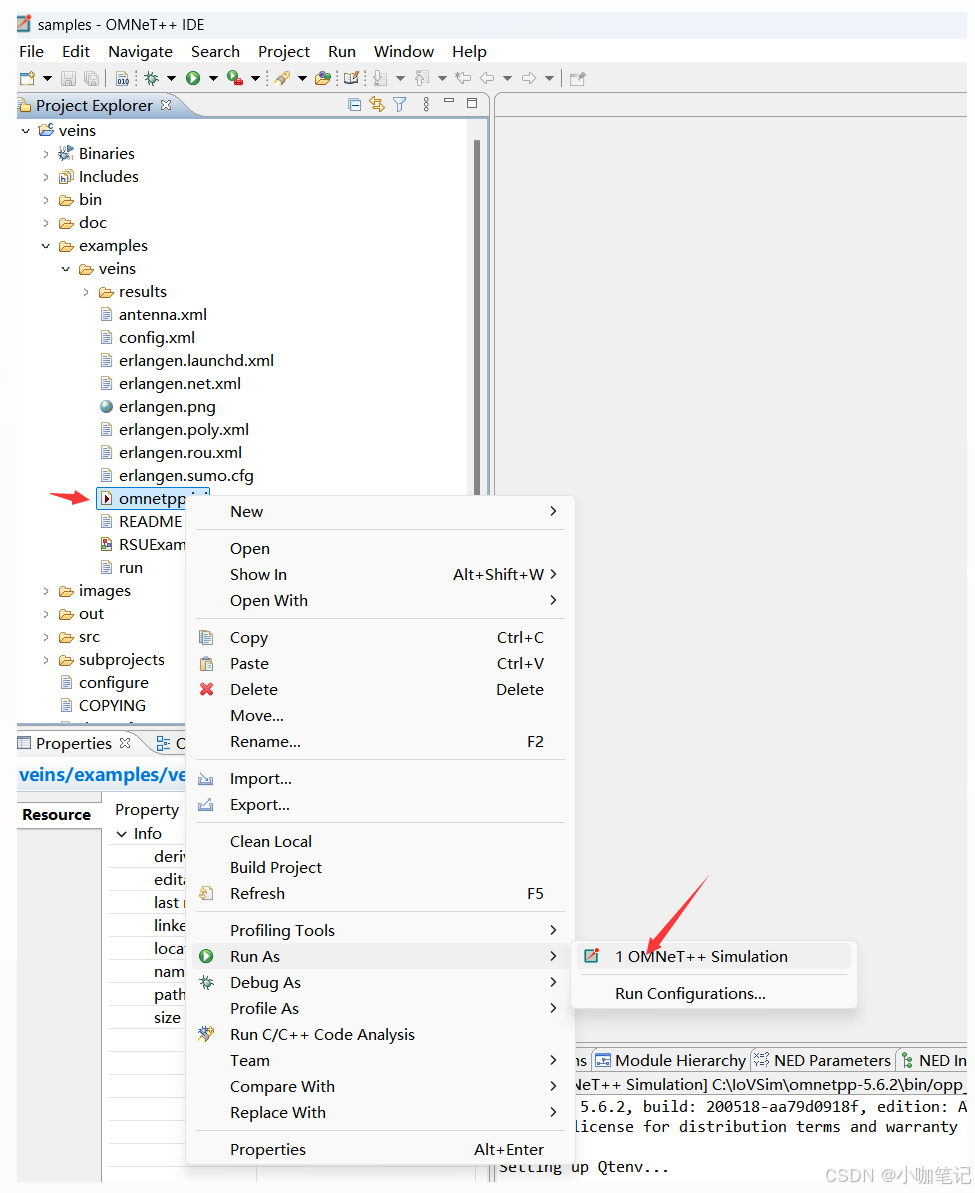Image resolution: width=975 pixels, height=1193 pixels.
Task: Open the Project Explorer view menu icon
Action: [426, 103]
